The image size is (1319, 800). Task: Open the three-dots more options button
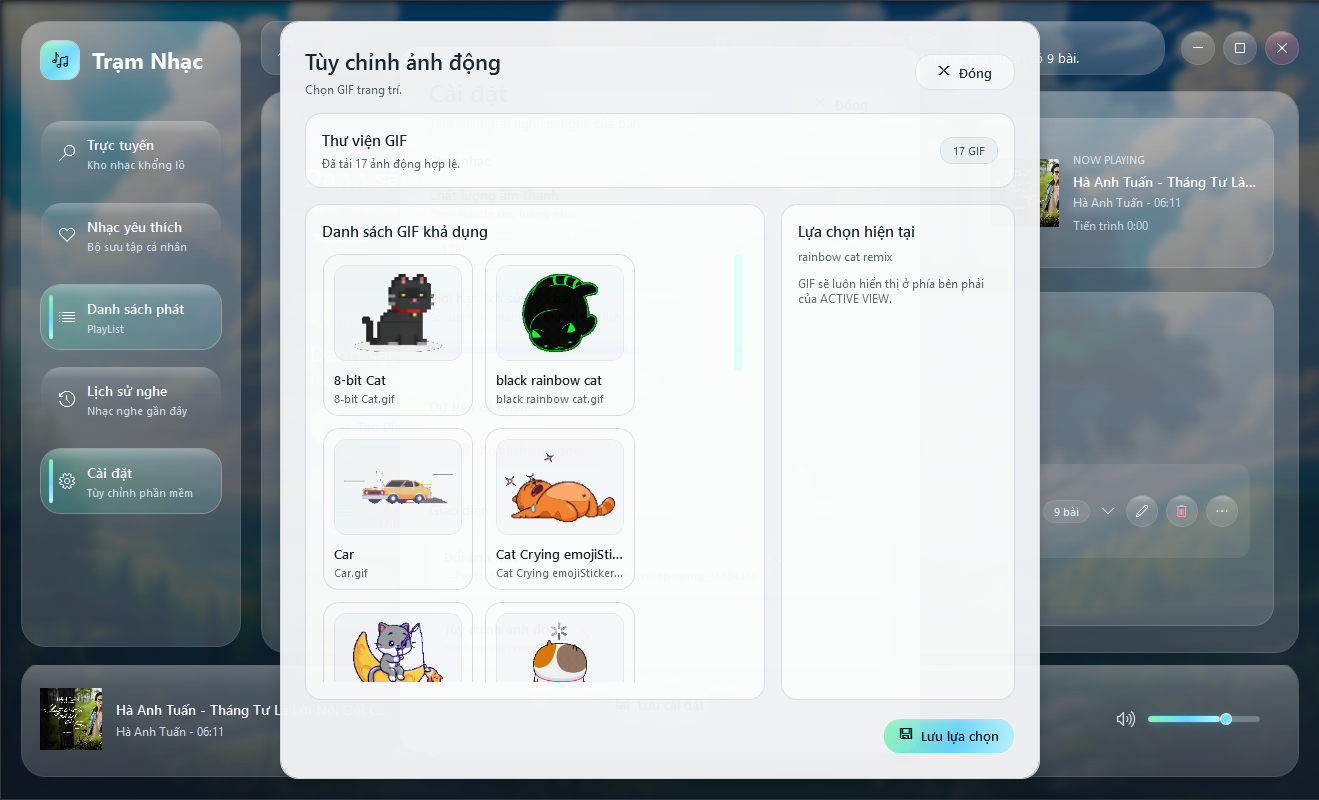point(1221,511)
